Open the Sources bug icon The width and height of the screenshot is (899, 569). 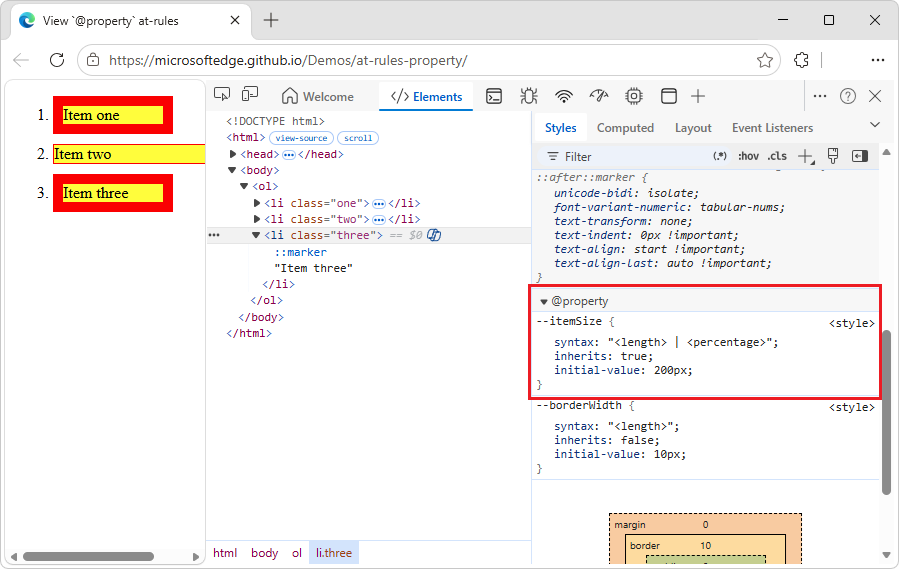tap(529, 96)
